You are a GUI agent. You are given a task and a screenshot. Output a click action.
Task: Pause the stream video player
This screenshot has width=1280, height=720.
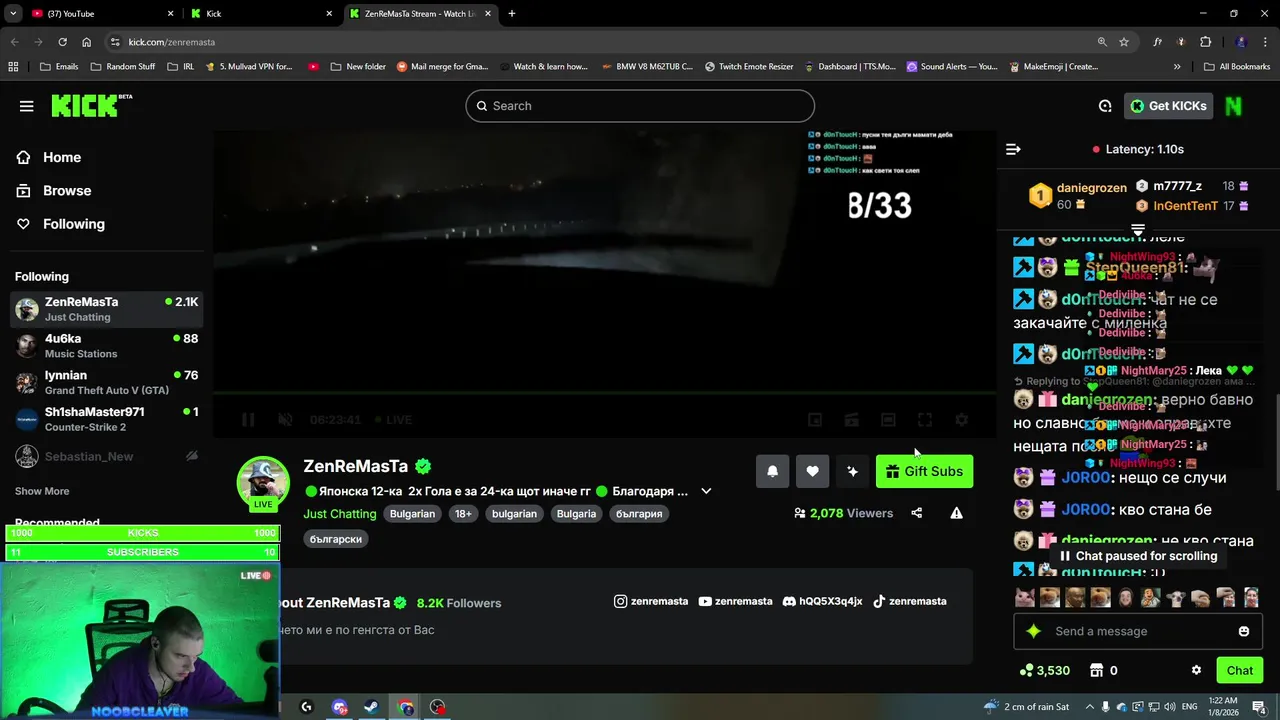[x=248, y=419]
